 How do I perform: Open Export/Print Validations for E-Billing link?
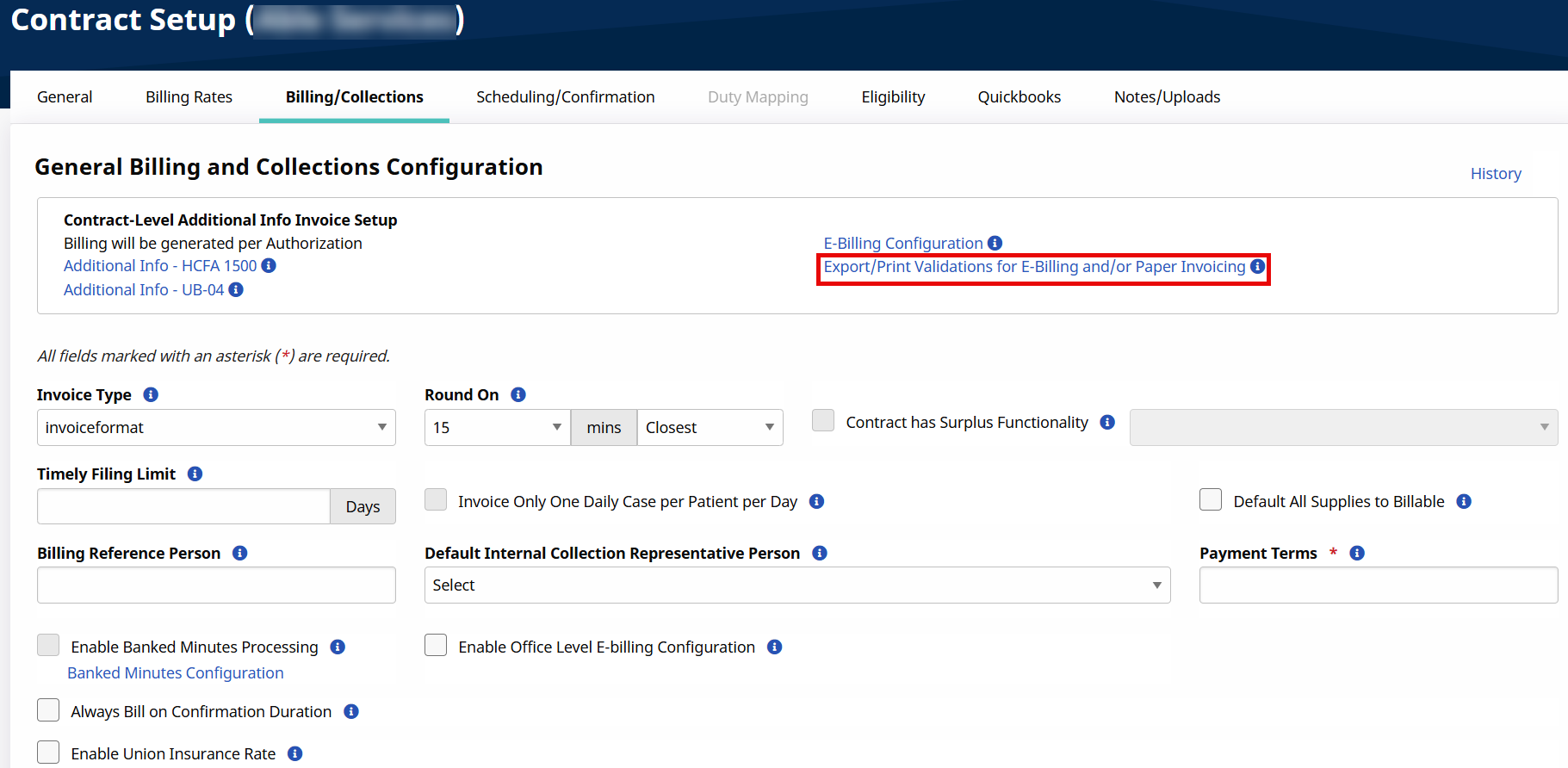1034,267
